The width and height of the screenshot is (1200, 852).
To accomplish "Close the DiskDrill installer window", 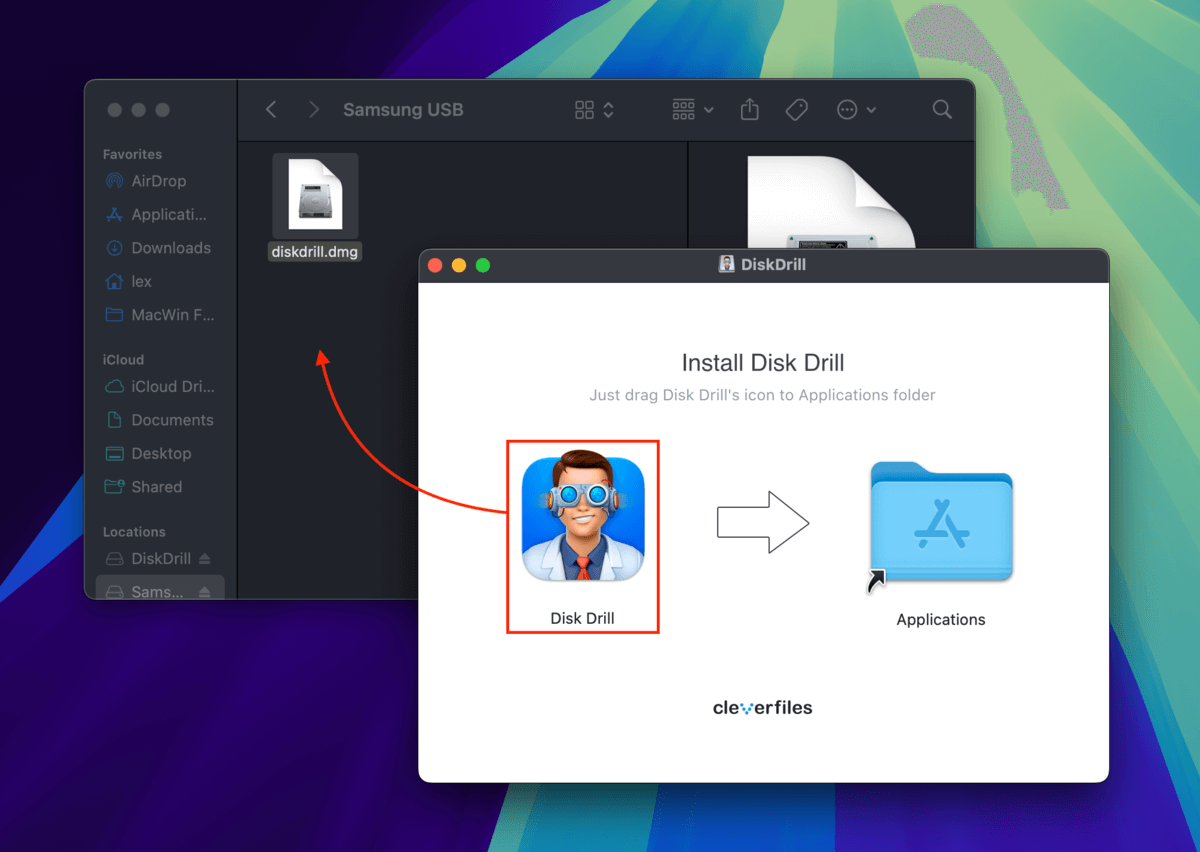I will [435, 265].
